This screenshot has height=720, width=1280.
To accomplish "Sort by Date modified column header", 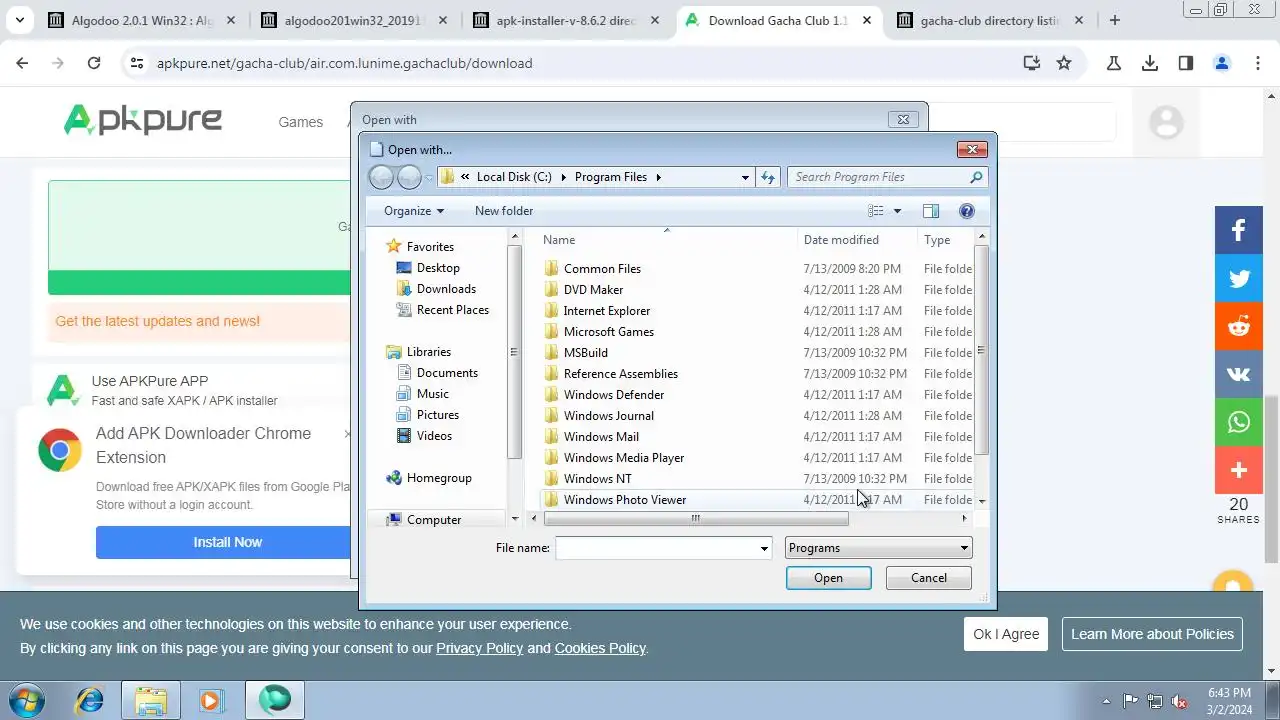I will pyautogui.click(x=841, y=240).
